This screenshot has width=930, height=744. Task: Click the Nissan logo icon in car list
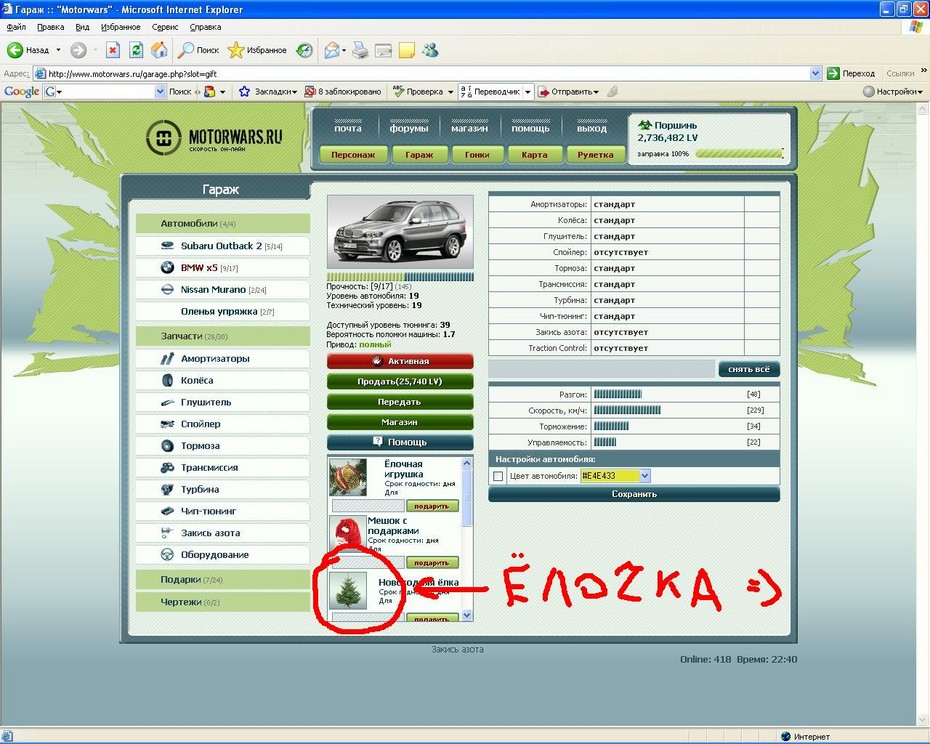click(167, 290)
